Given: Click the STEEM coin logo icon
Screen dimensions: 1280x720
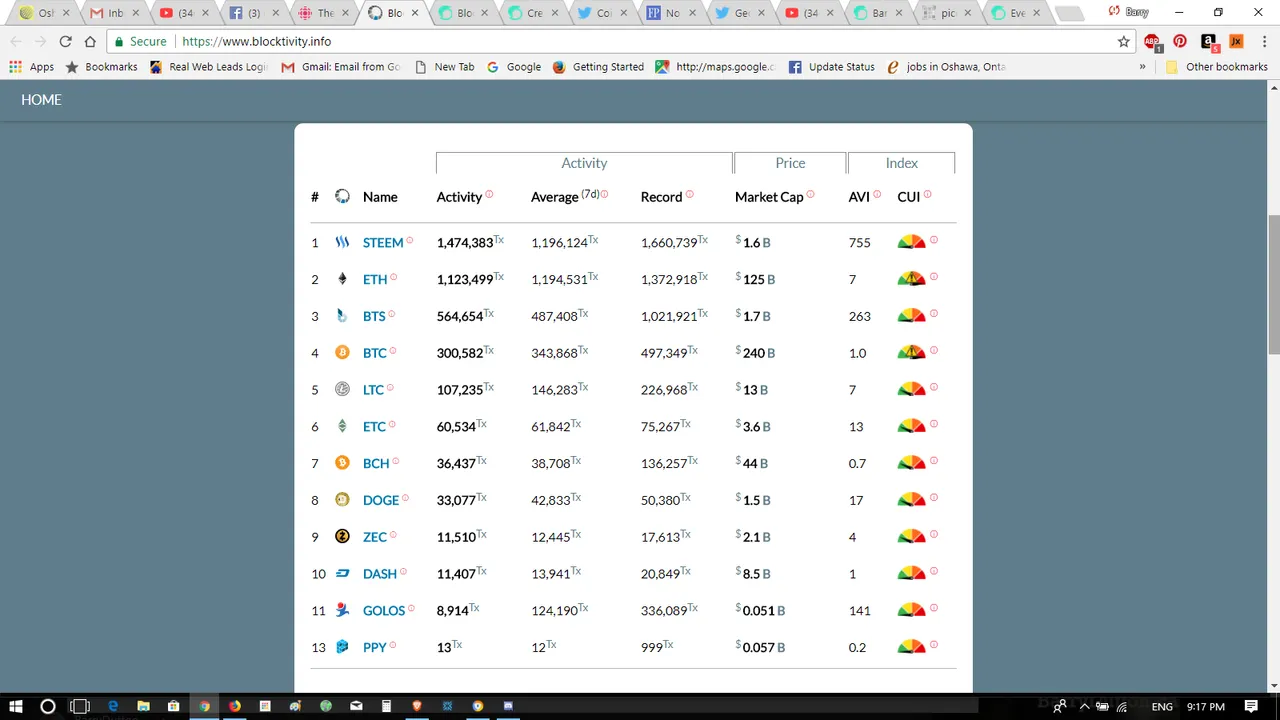Looking at the screenshot, I should pyautogui.click(x=342, y=242).
